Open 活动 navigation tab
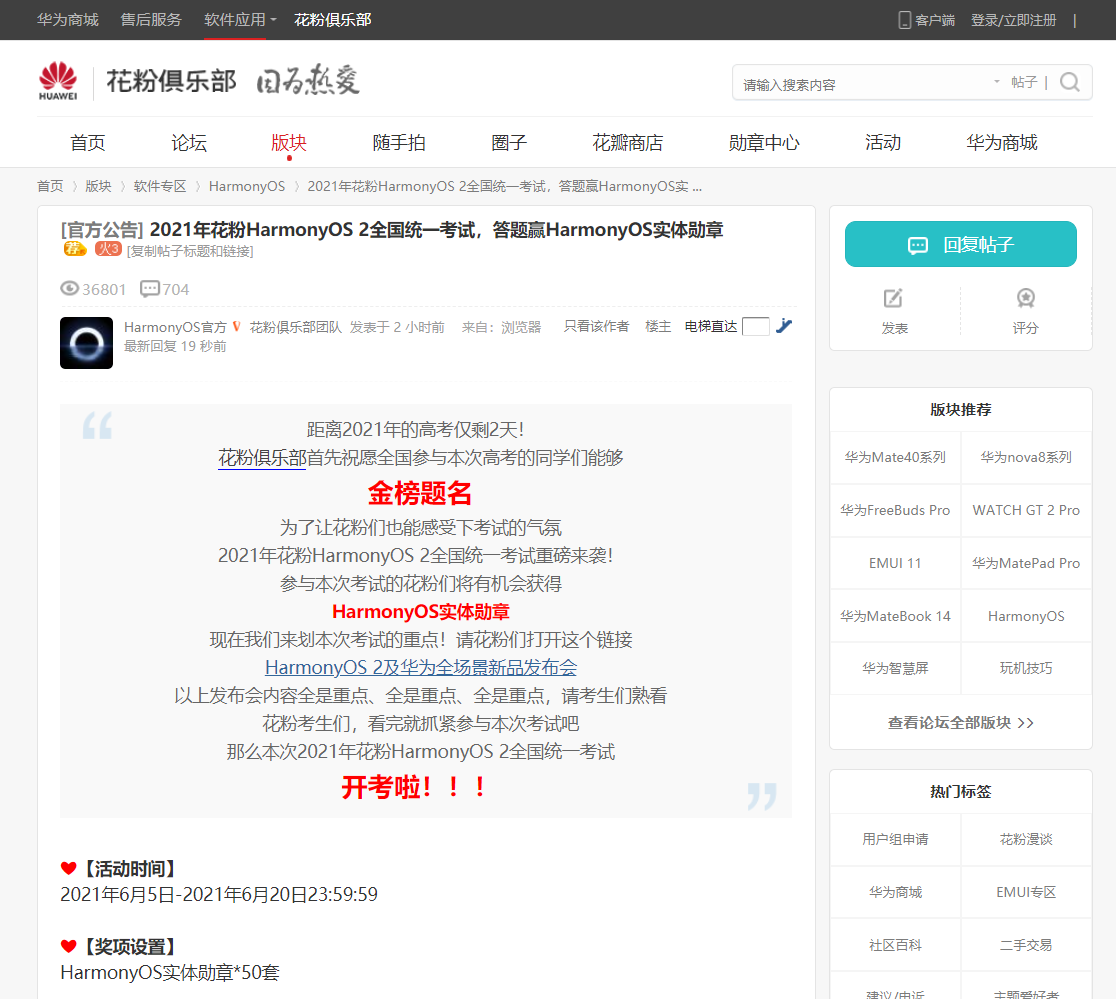This screenshot has height=999, width=1116. [883, 143]
